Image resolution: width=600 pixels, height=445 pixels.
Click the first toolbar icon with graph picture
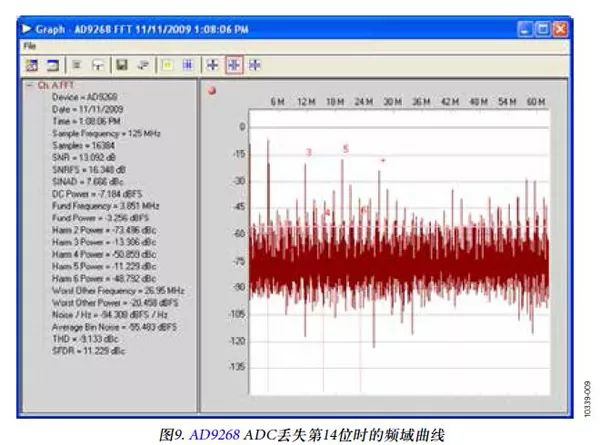(x=32, y=65)
